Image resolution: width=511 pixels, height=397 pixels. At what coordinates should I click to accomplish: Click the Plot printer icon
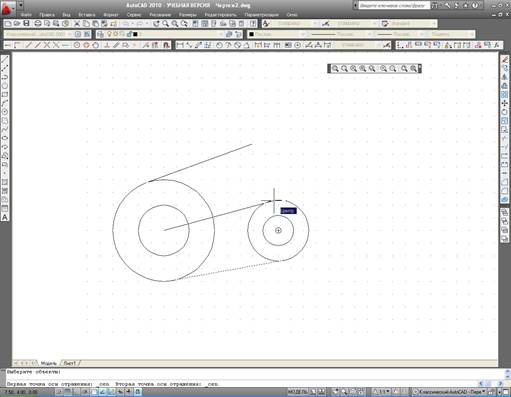(38, 23)
